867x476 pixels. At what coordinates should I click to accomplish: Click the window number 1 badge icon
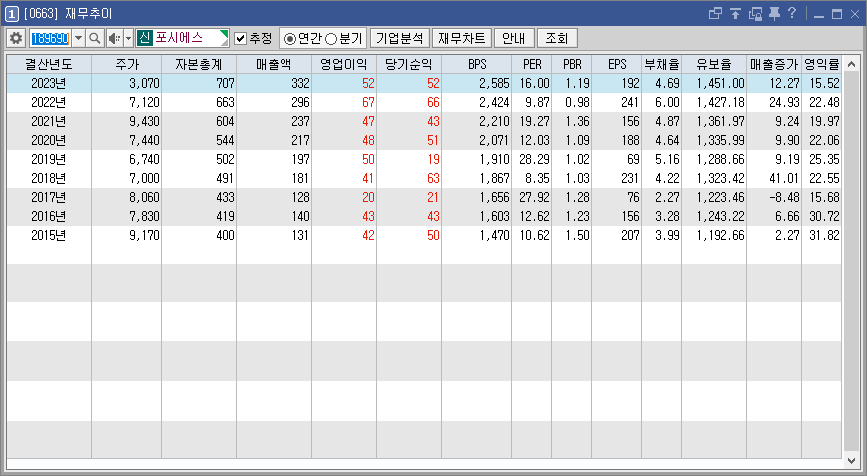[12, 13]
